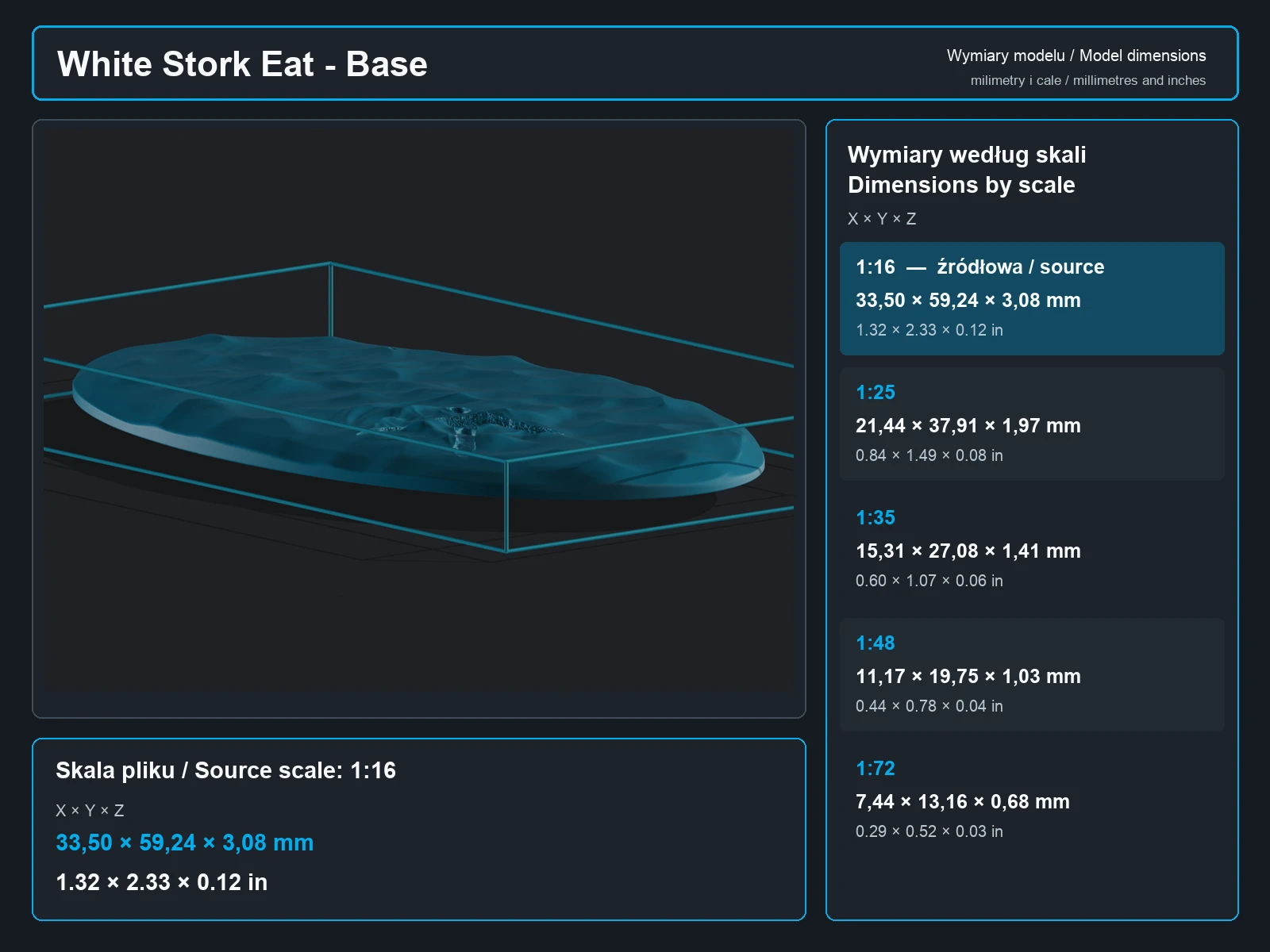Click the 7,44 × 13,16 × 0,68 mm text
Screen dimensions: 1270x952
point(963,802)
